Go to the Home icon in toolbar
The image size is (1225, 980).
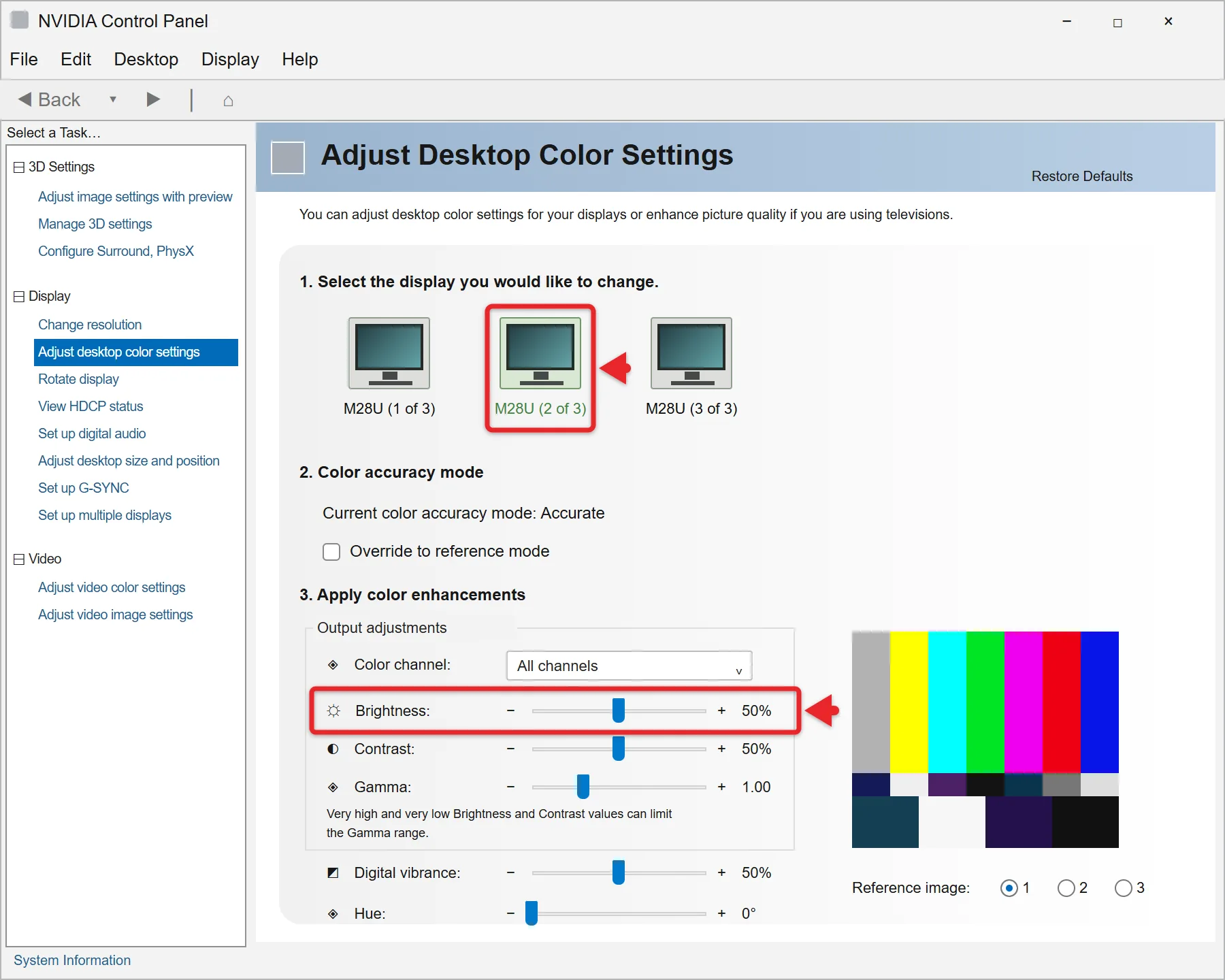(x=228, y=101)
